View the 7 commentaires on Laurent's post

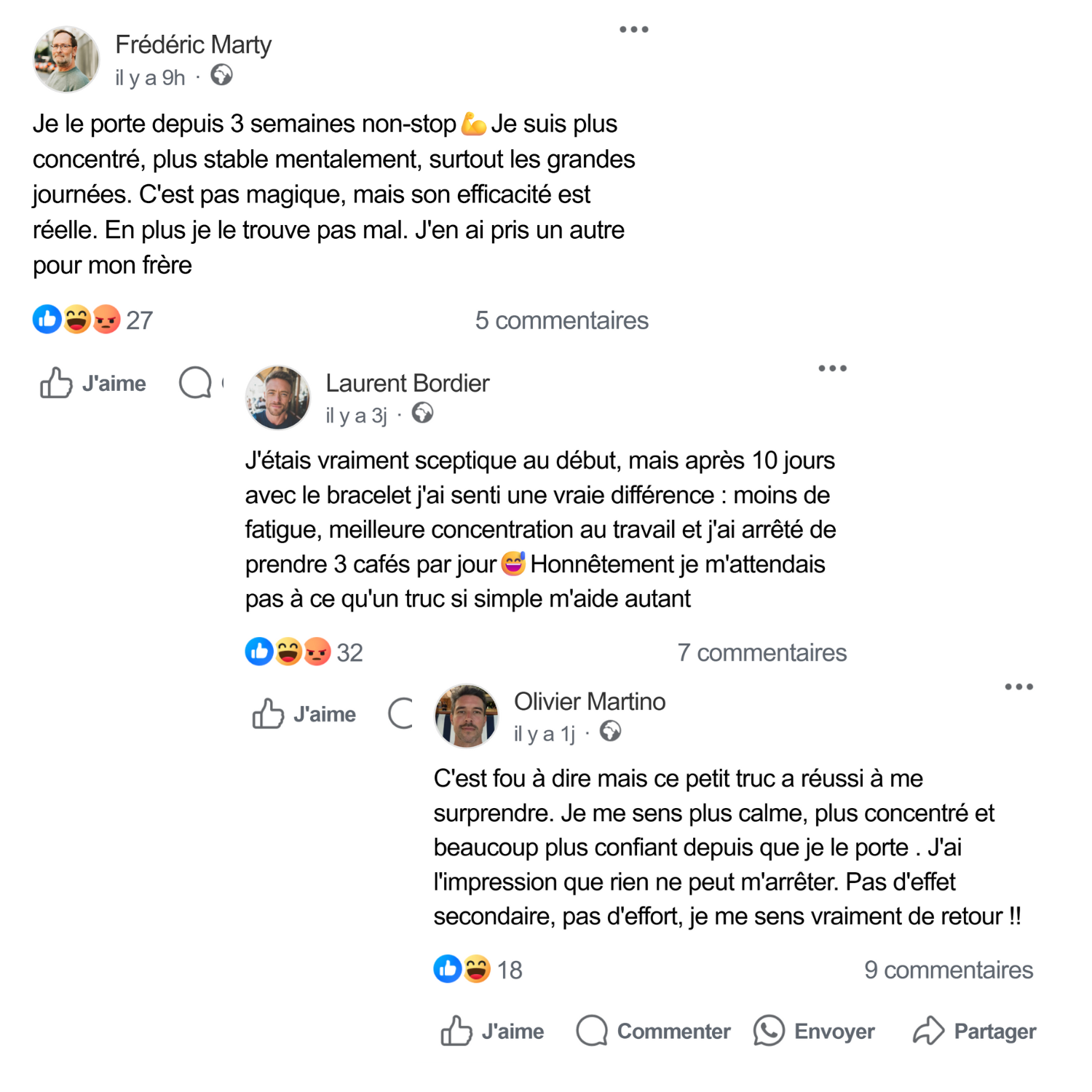pos(761,652)
